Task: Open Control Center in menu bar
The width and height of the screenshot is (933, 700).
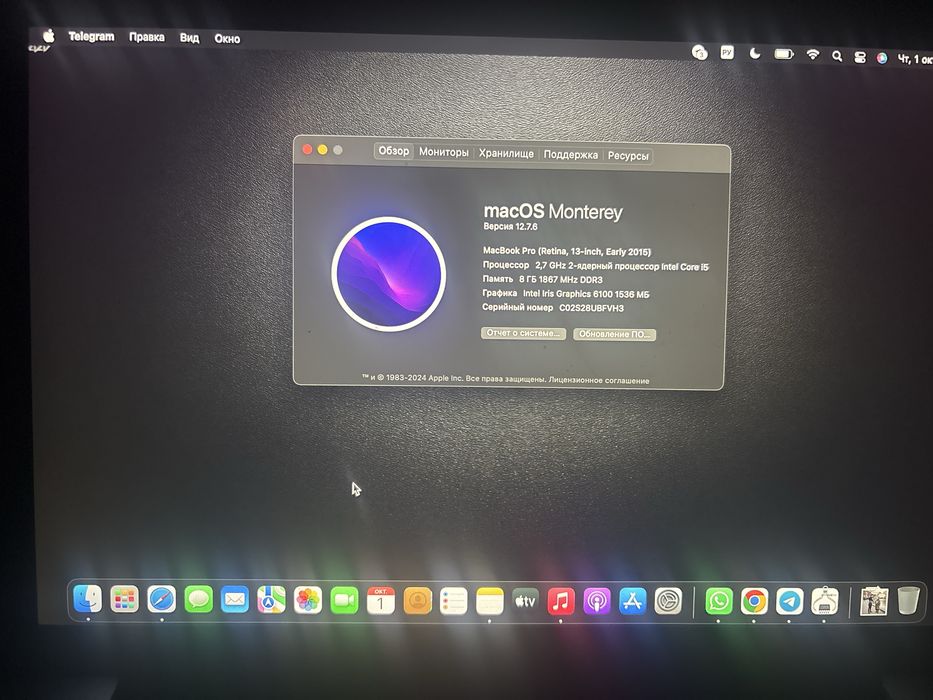Action: [x=859, y=57]
